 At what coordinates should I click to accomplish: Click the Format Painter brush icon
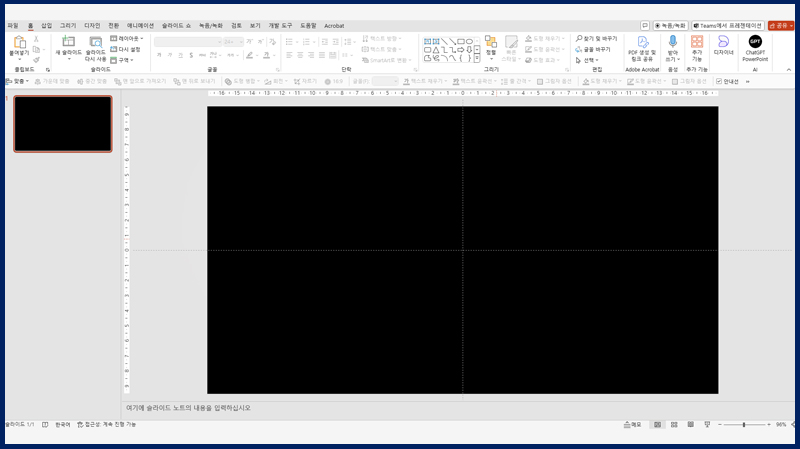[x=36, y=60]
